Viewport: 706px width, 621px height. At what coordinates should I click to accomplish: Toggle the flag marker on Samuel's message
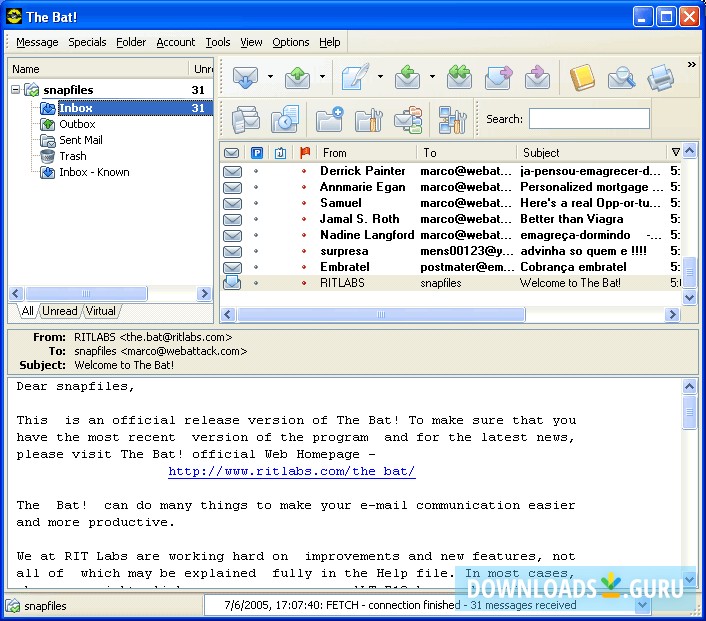[304, 203]
